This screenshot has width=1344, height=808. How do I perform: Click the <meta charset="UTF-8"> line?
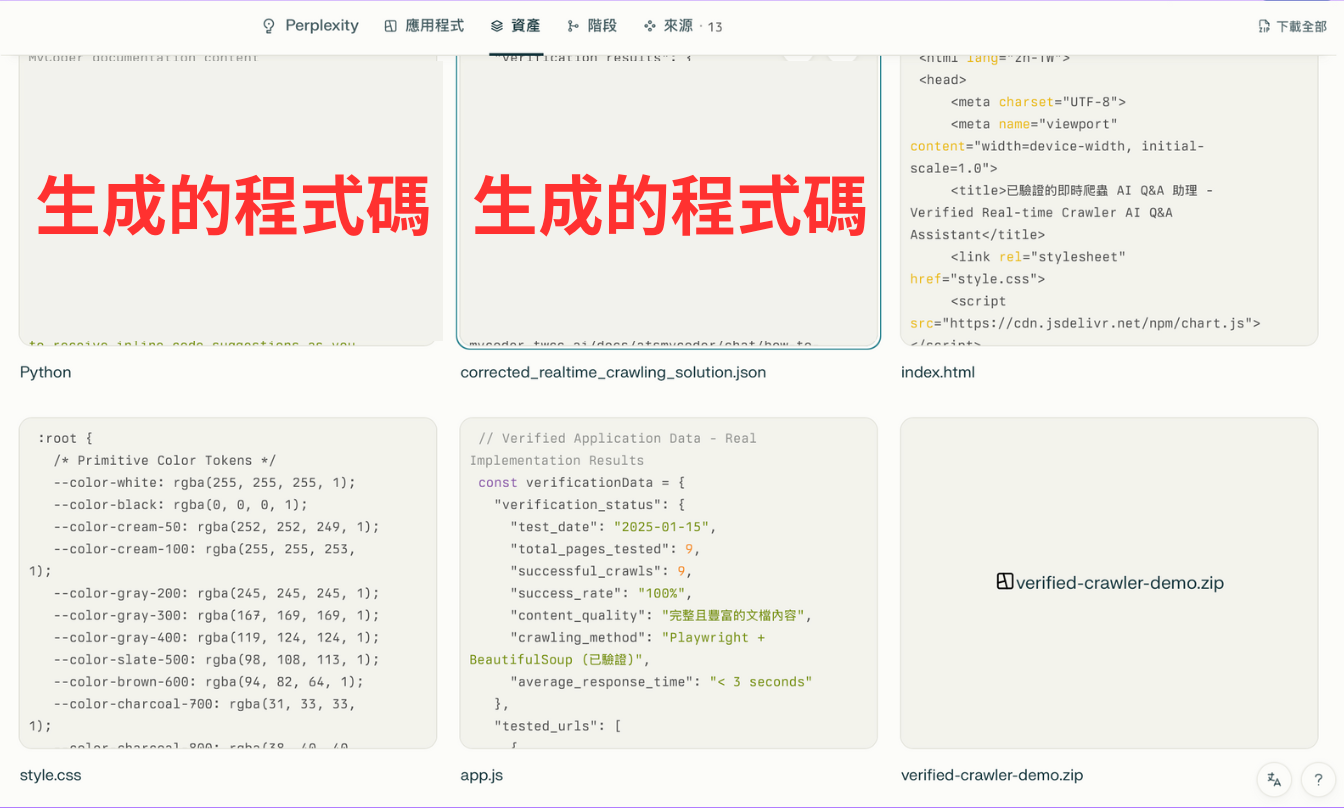pos(1038,102)
